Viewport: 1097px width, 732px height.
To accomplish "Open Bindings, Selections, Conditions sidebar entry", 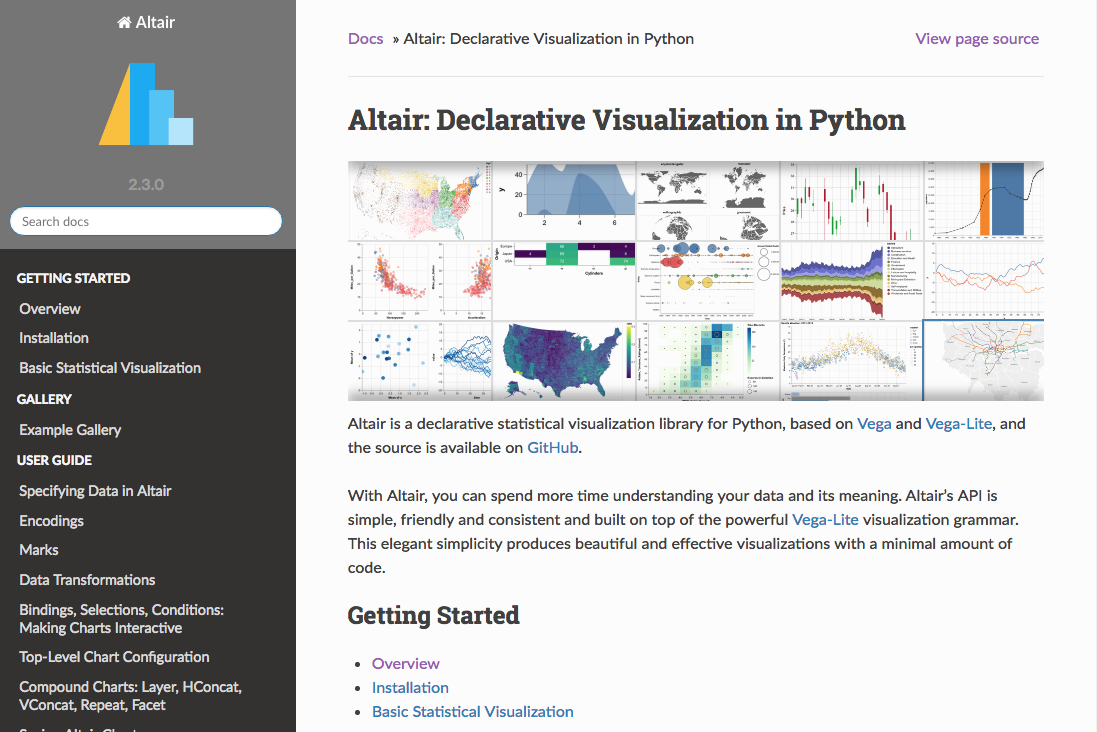I will pyautogui.click(x=122, y=619).
